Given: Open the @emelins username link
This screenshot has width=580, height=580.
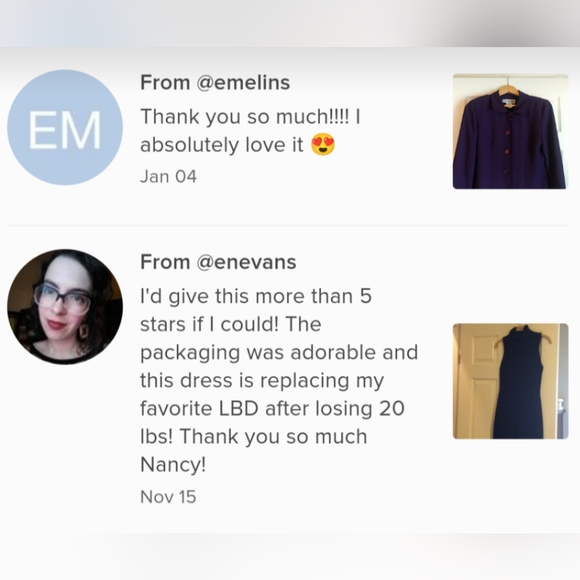Looking at the screenshot, I should click(x=243, y=82).
